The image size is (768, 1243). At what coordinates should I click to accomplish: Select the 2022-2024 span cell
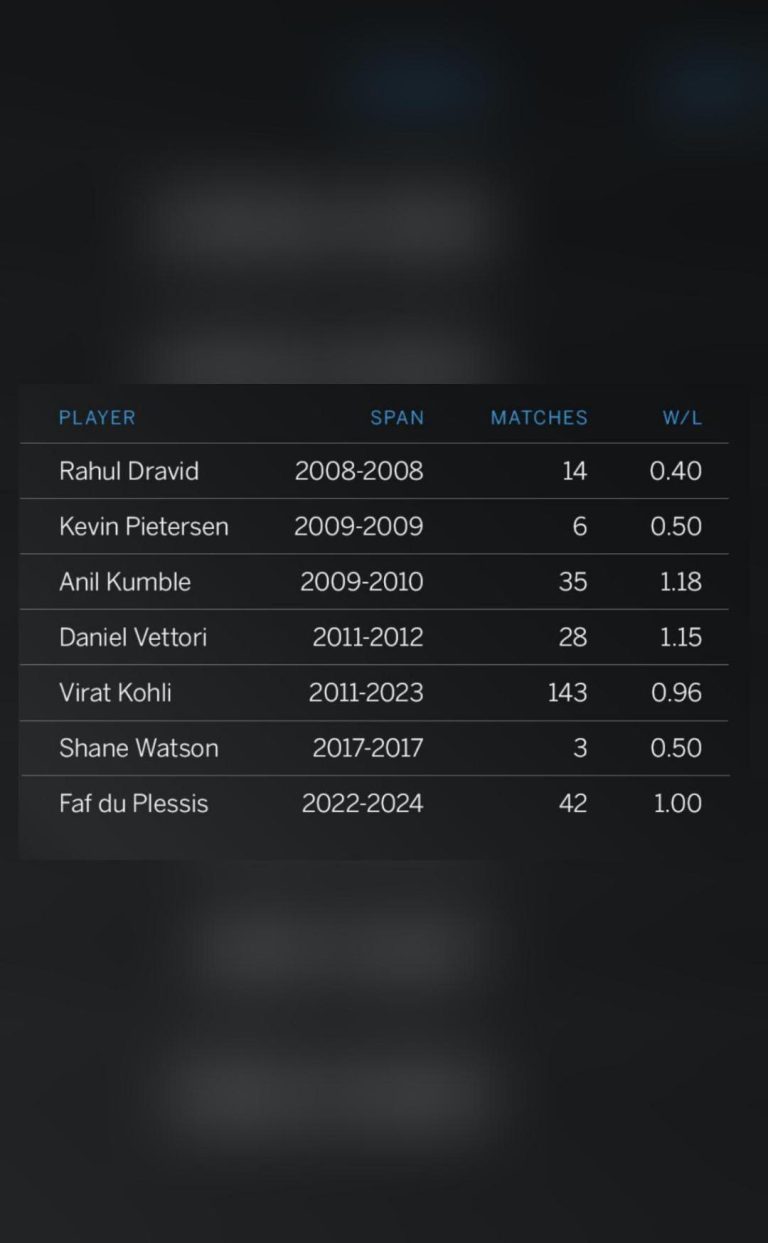pos(362,803)
